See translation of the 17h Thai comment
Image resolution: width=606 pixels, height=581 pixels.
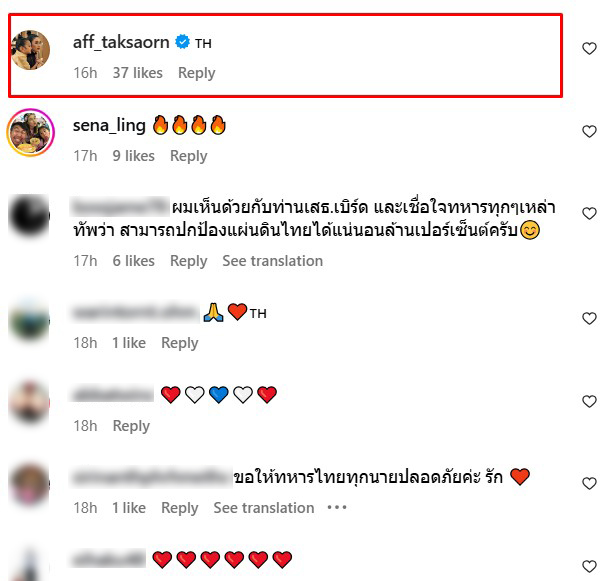coord(272,261)
